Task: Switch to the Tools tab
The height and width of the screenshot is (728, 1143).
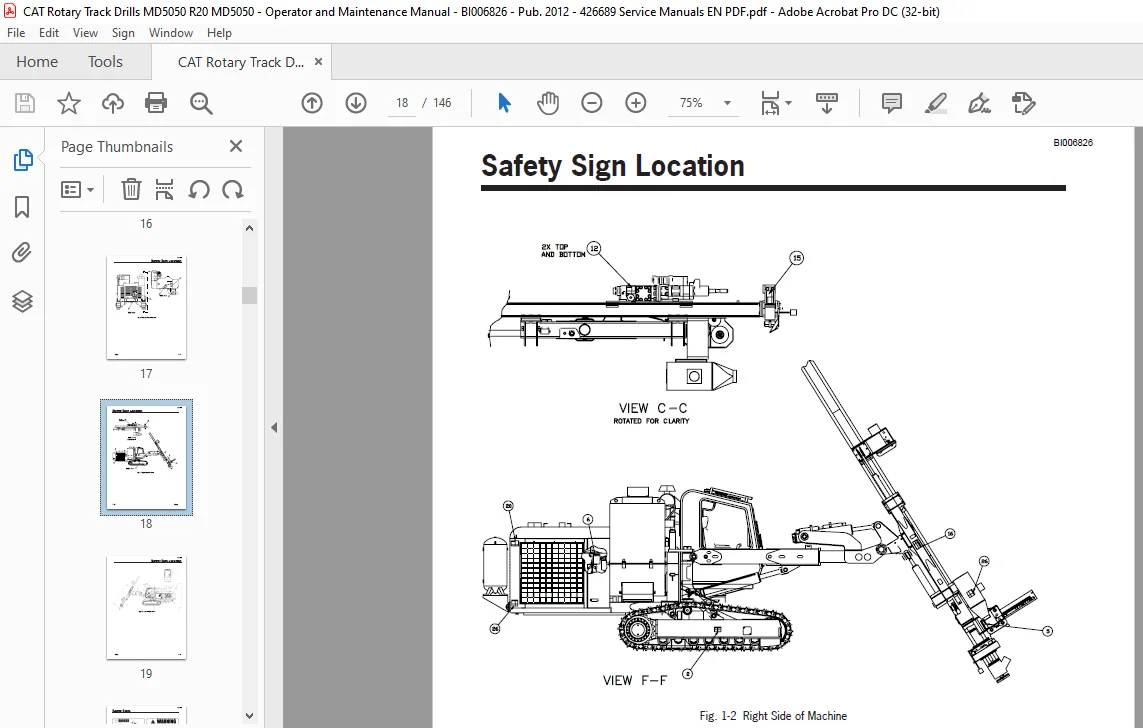Action: click(105, 62)
